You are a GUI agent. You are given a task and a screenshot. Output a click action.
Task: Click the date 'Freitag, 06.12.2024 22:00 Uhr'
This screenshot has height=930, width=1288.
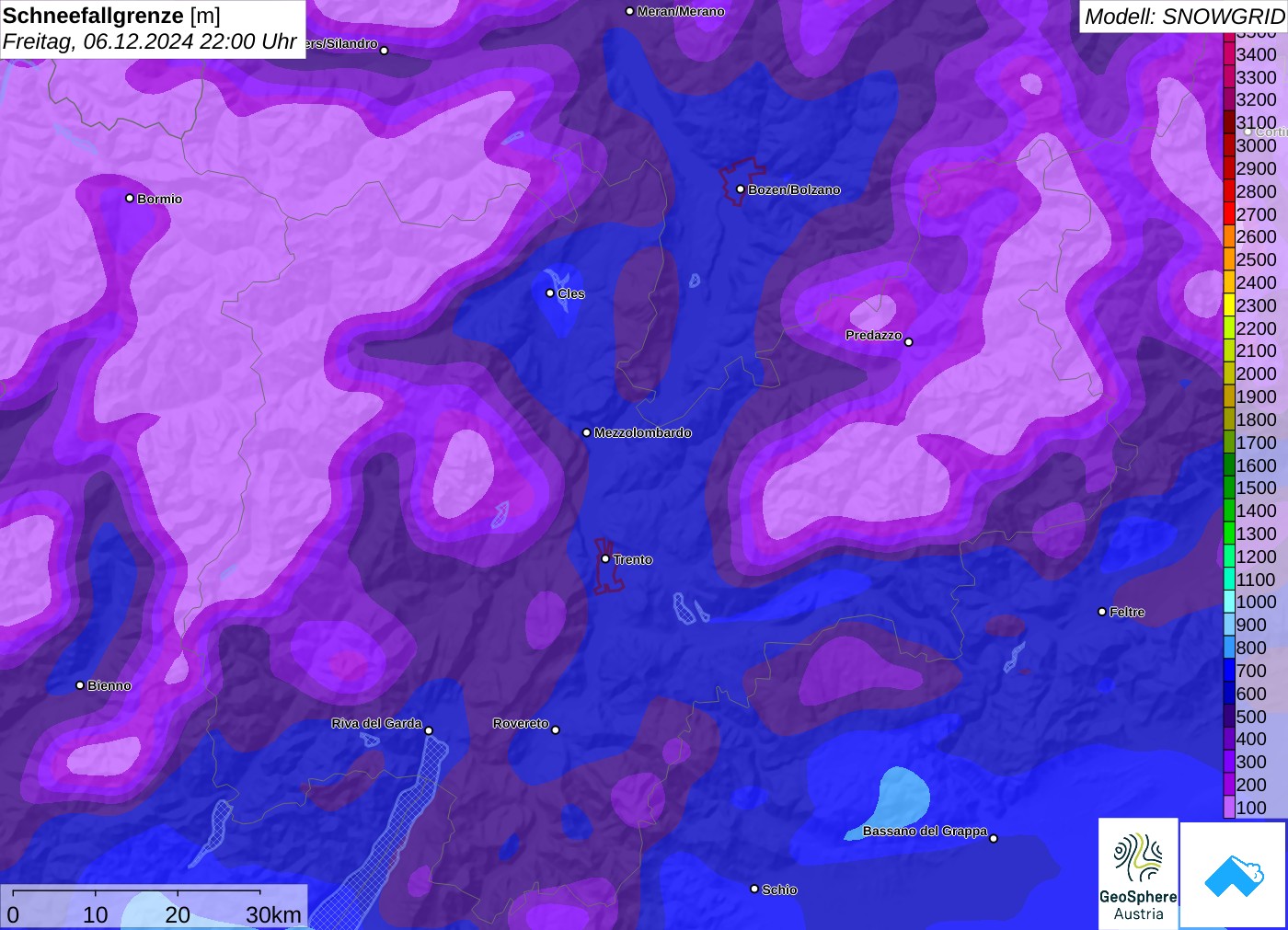point(149,41)
